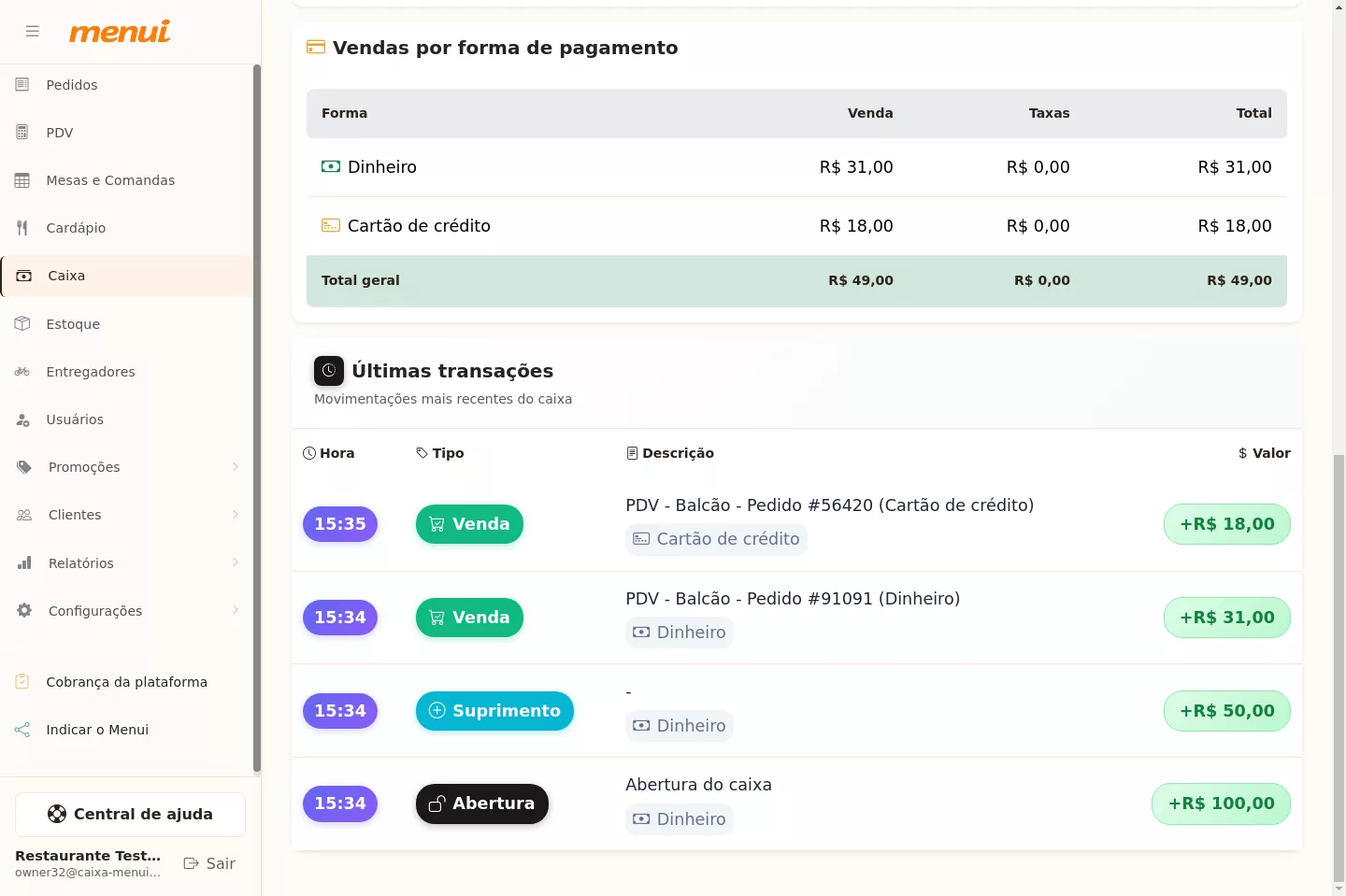Expand the Promoções submenu chevron
Screen dimensions: 1346x896
point(236,467)
